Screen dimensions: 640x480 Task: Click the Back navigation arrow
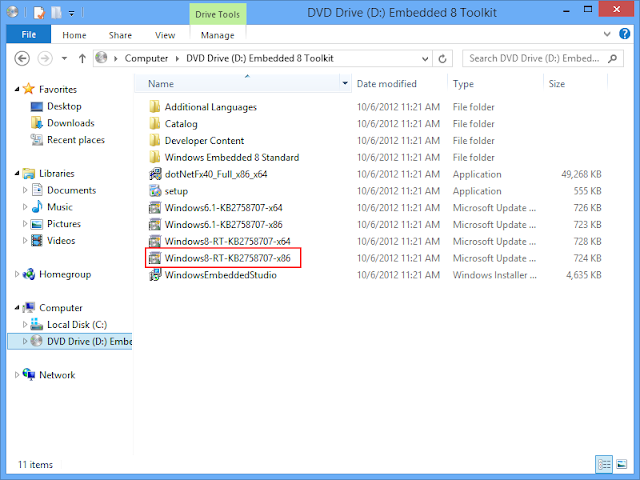(22, 58)
